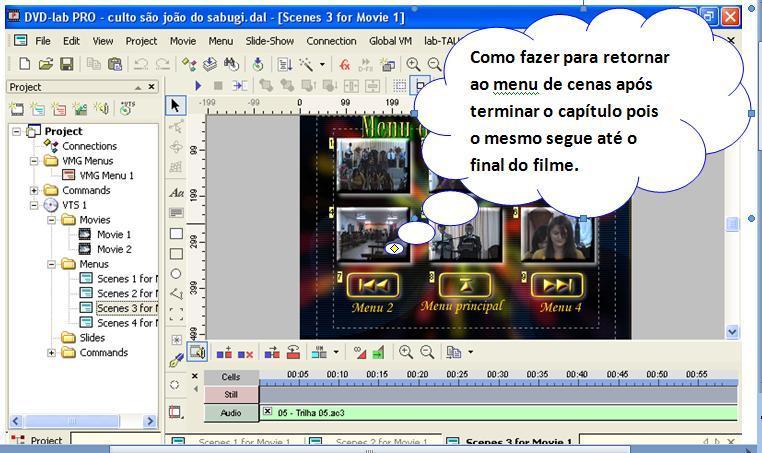Screen dimensions: 762x453
Task: Save project with the floppy disk icon
Action: (67, 64)
